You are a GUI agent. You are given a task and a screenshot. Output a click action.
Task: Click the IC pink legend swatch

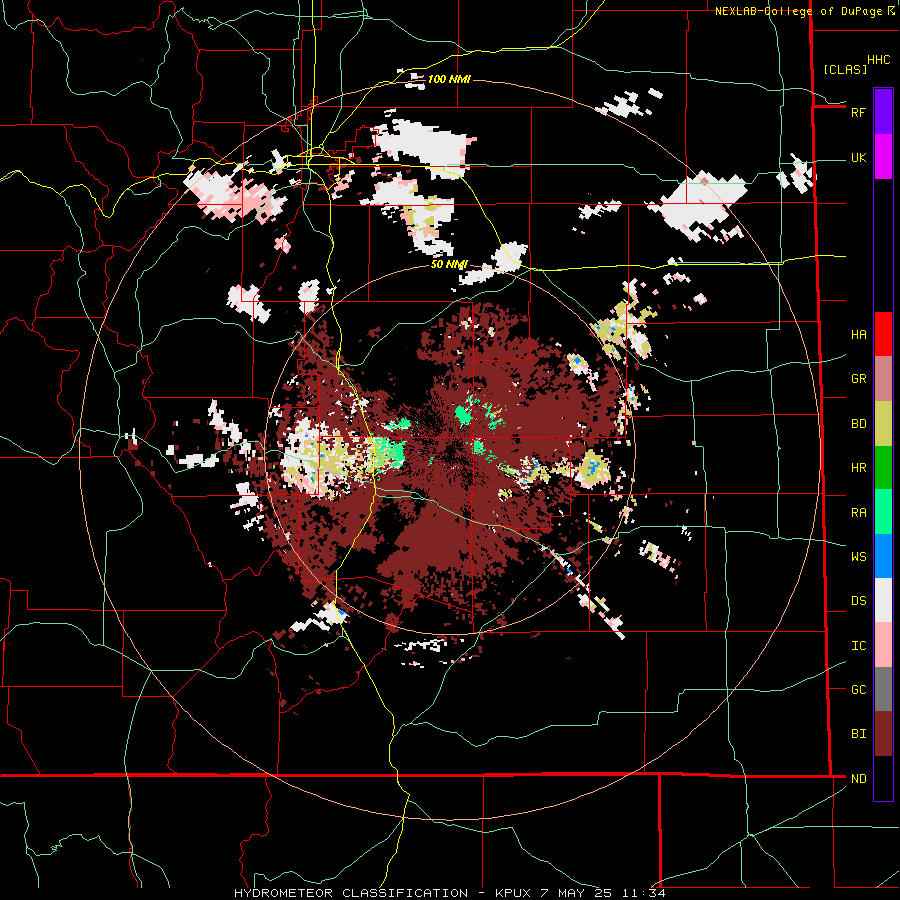(883, 645)
